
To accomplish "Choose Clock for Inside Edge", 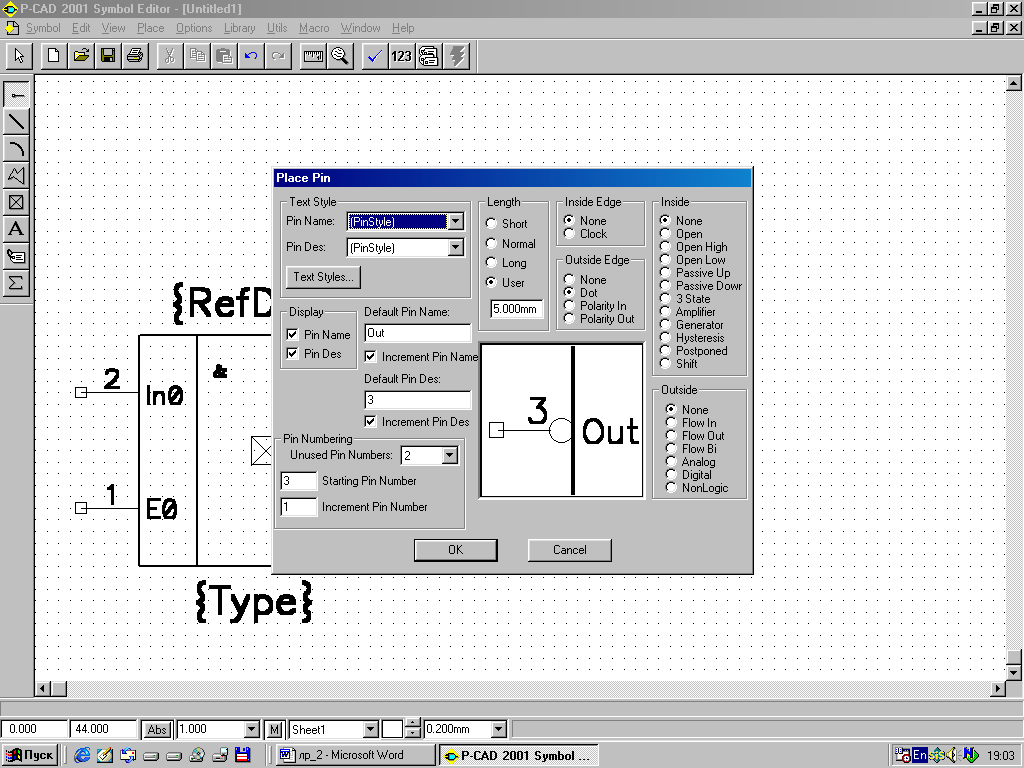I will [569, 233].
